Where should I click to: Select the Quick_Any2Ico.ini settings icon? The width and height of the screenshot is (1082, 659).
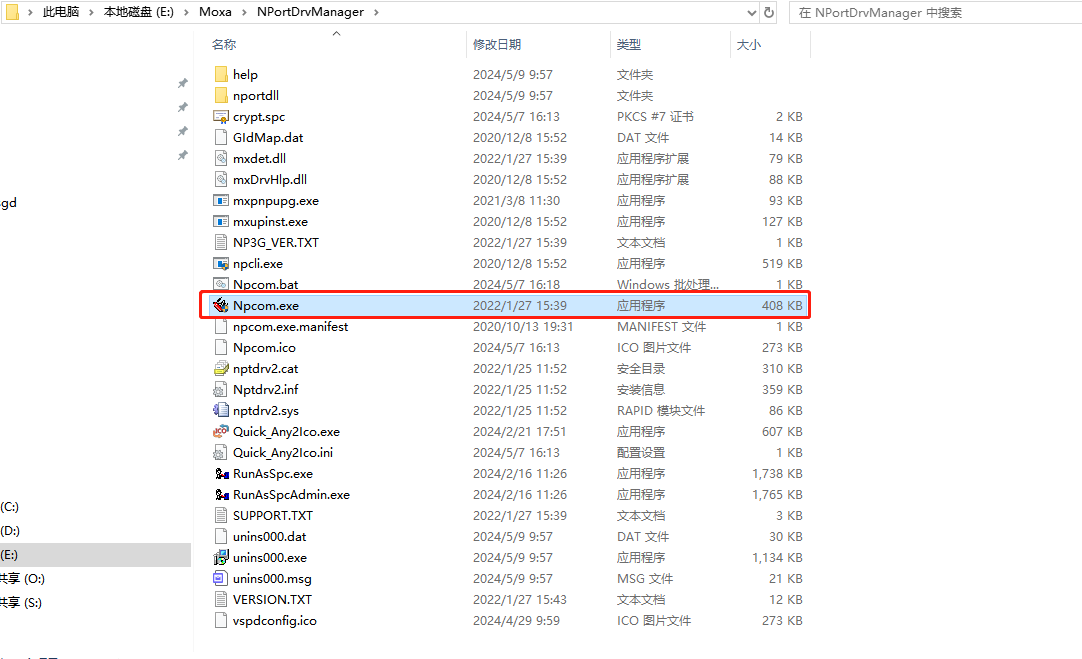221,453
